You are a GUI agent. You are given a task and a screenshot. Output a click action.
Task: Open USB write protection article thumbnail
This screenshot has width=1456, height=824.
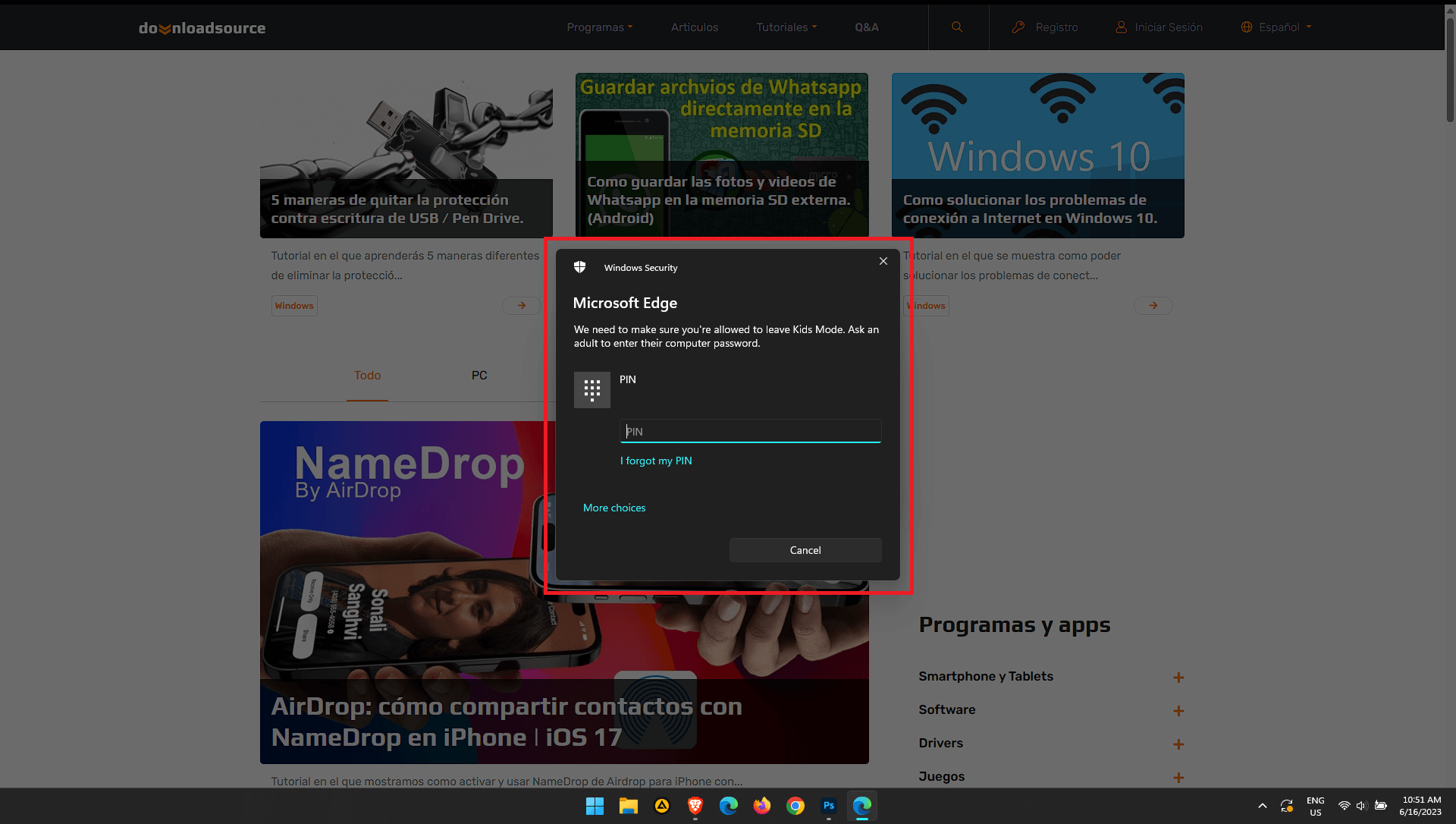pyautogui.click(x=406, y=156)
